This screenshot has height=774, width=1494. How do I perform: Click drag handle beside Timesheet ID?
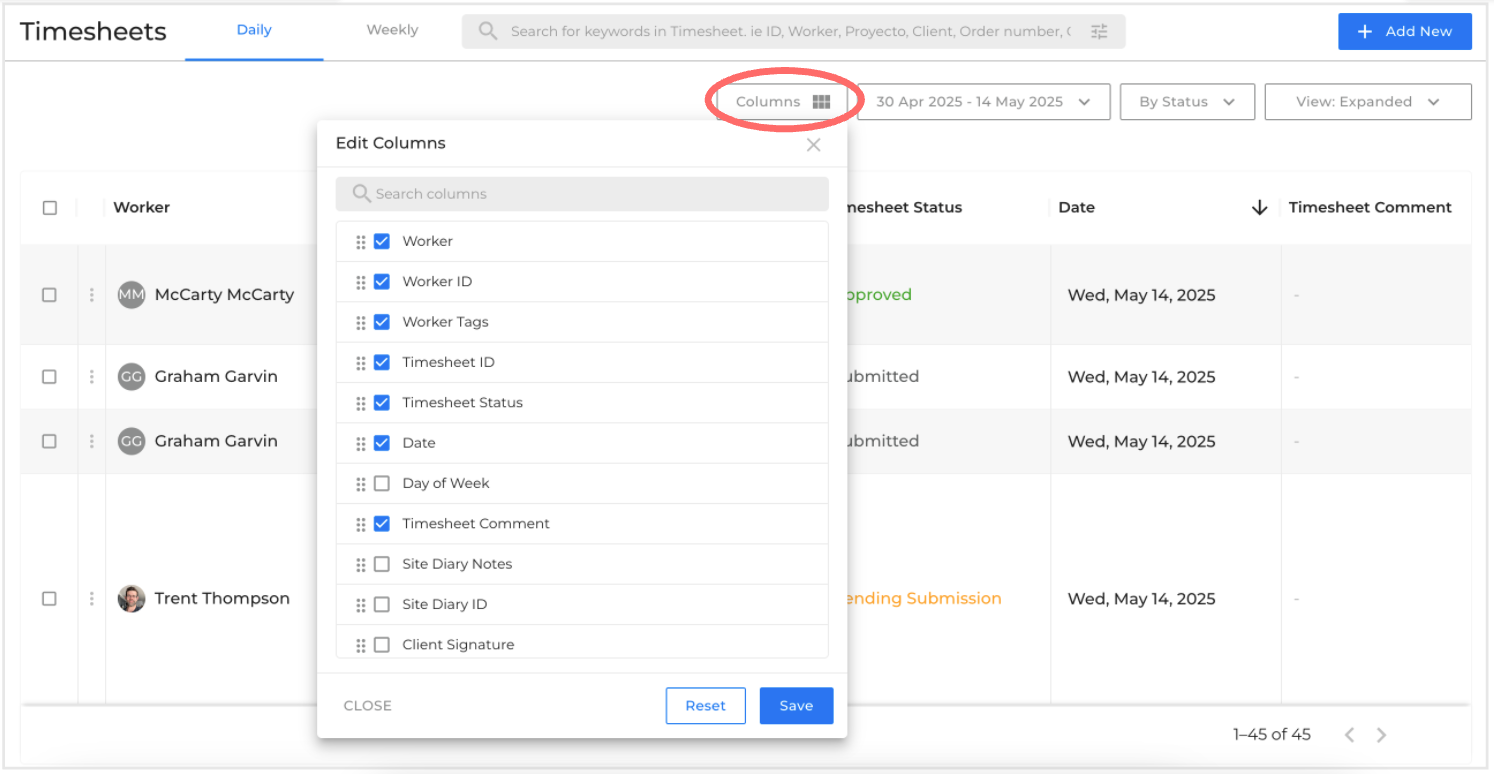[360, 363]
